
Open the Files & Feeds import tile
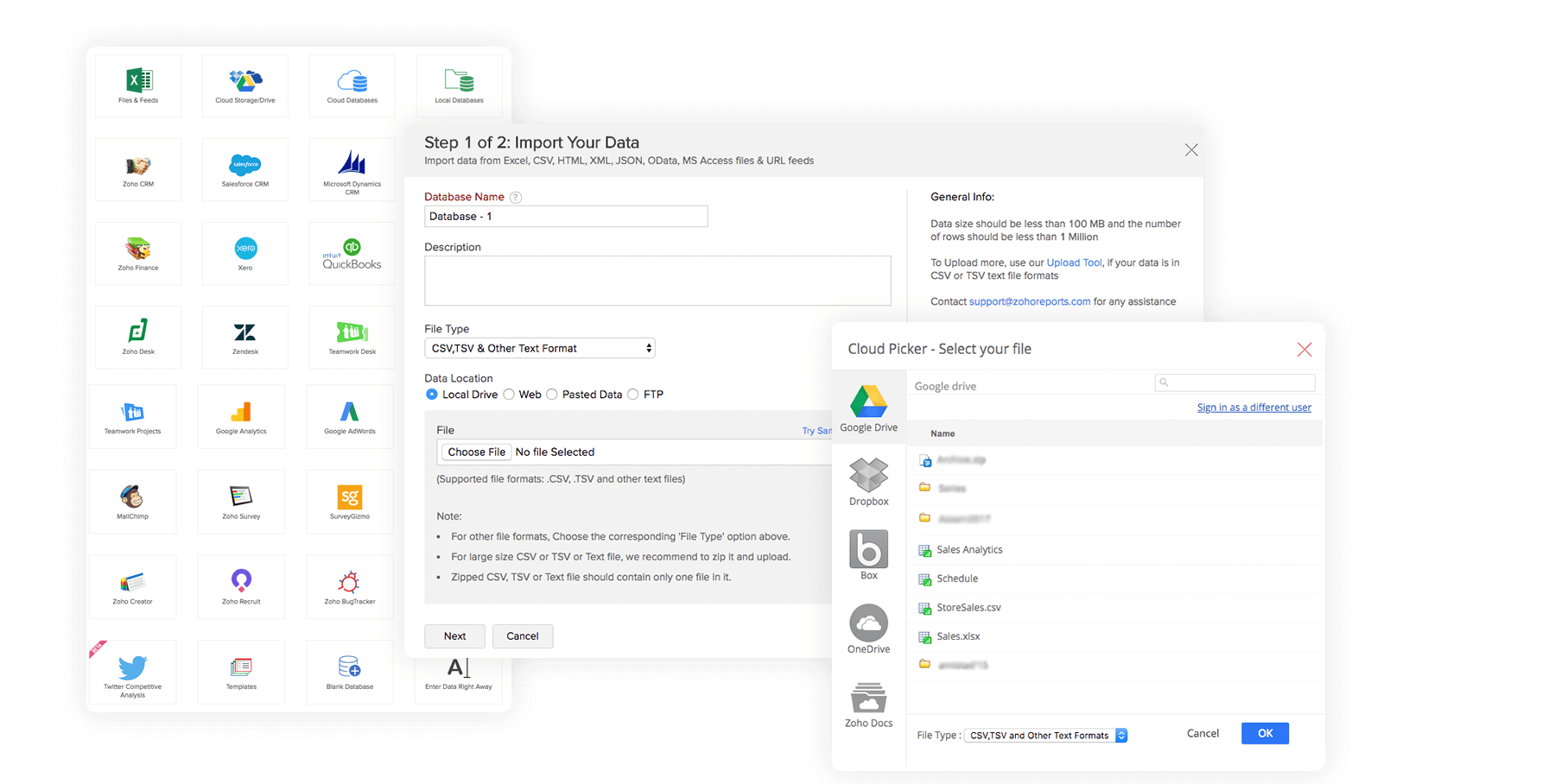click(138, 85)
